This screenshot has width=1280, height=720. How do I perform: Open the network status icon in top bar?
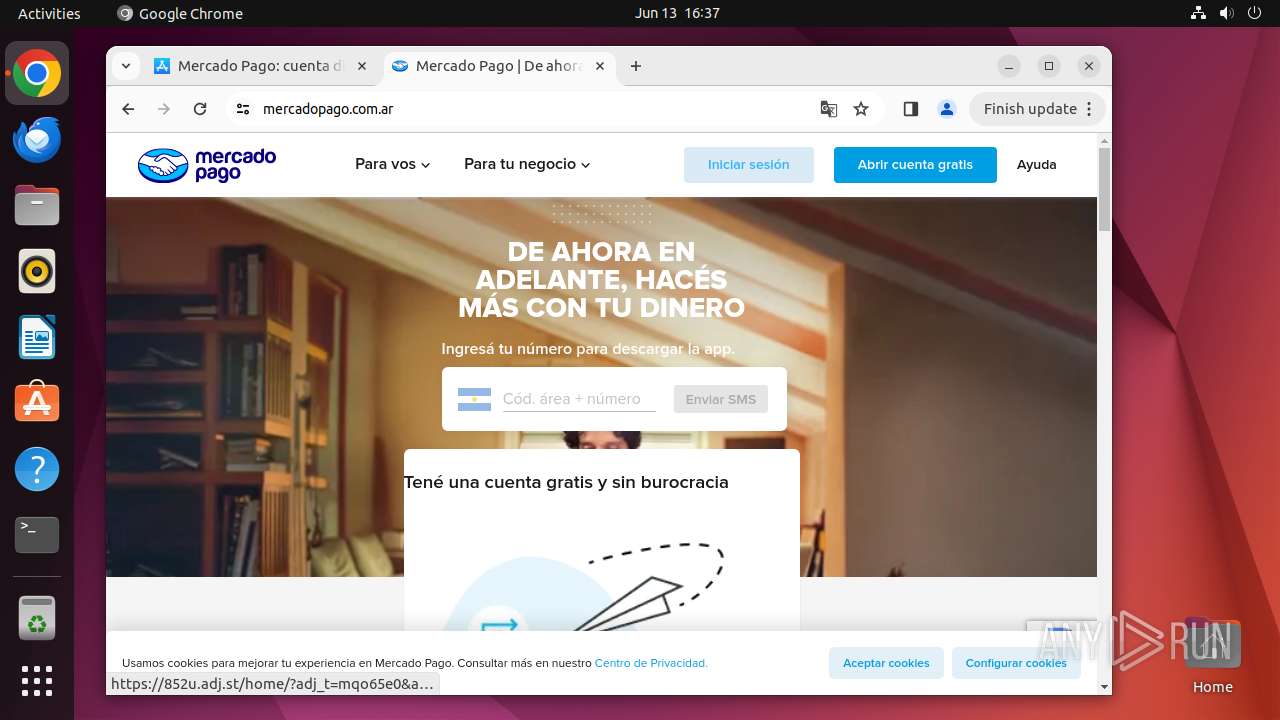pyautogui.click(x=1199, y=13)
